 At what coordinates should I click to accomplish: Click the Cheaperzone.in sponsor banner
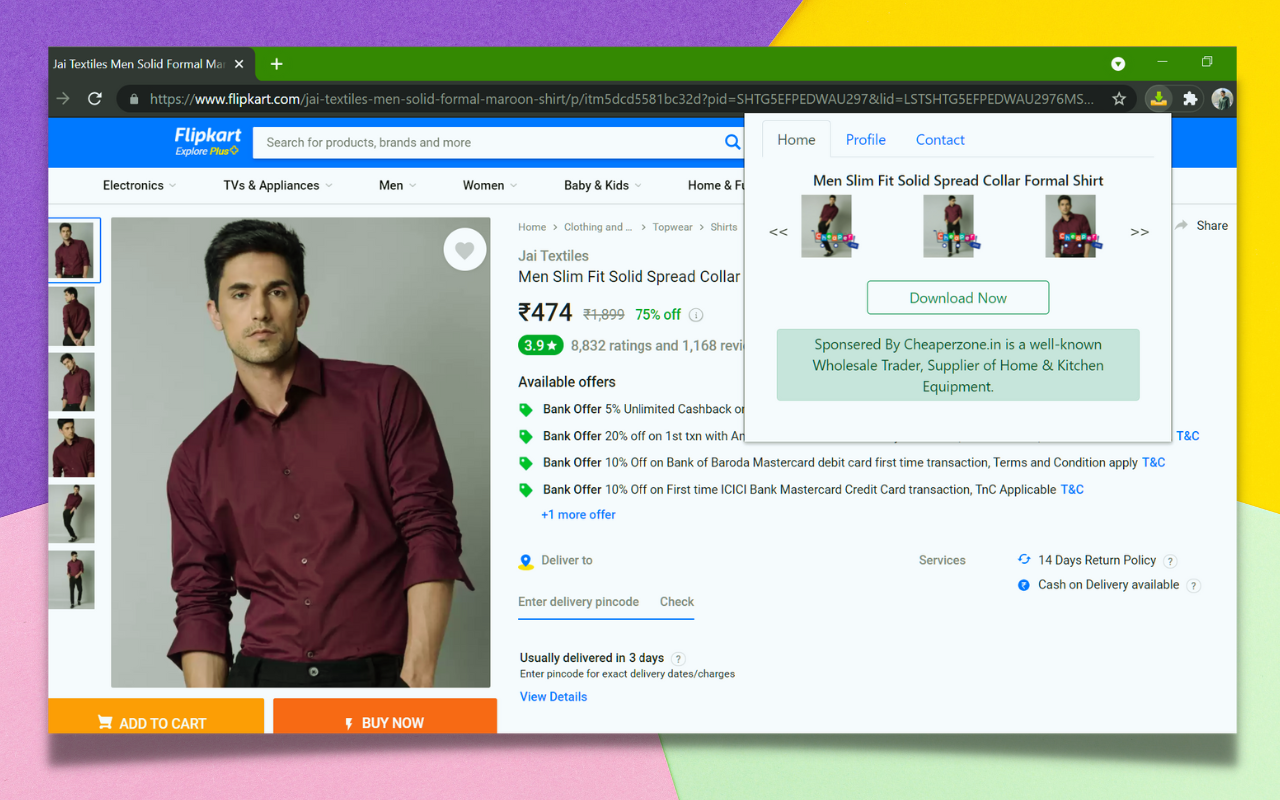click(958, 365)
